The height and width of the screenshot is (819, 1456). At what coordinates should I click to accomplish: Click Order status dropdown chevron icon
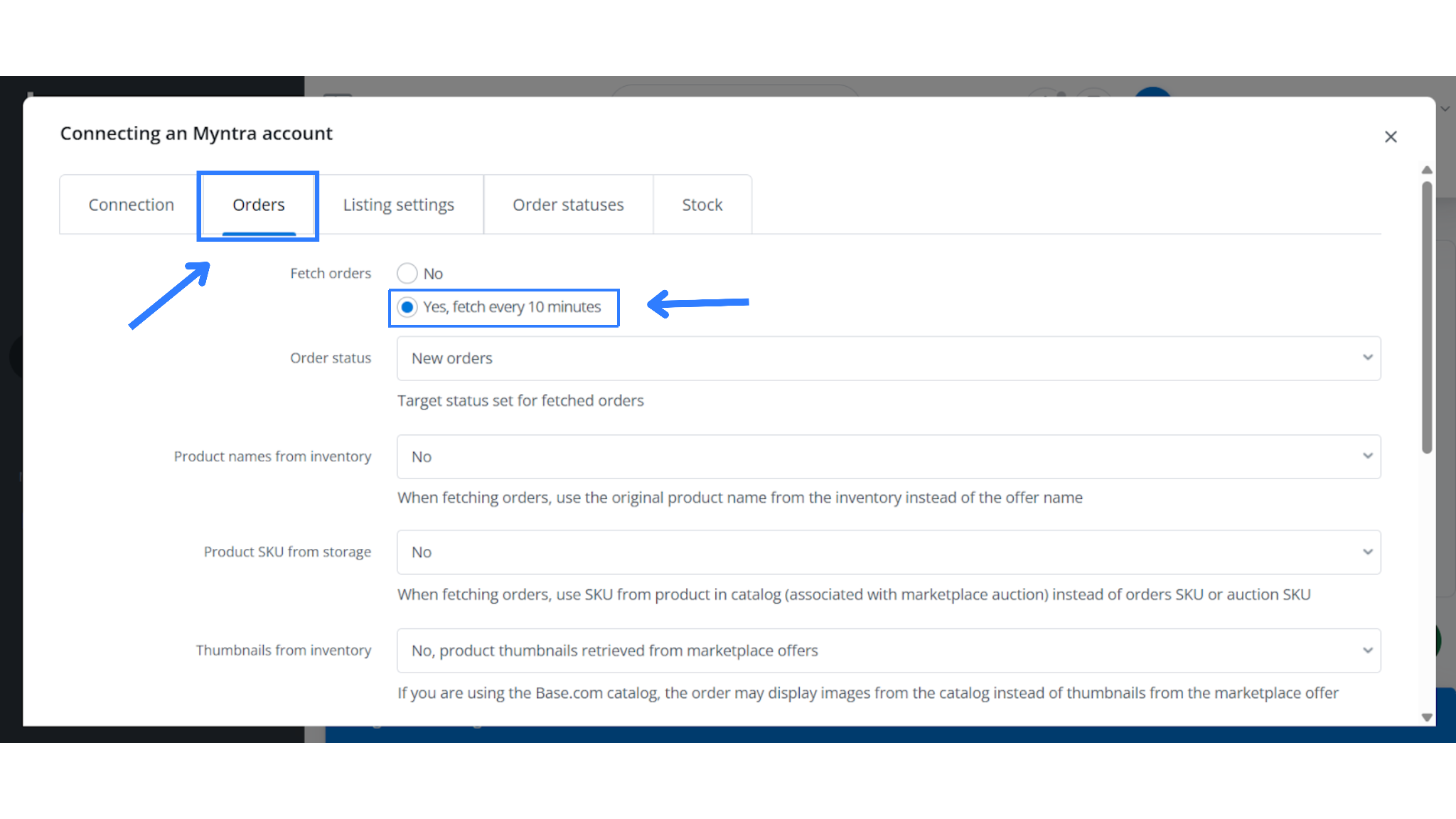[x=1367, y=358]
